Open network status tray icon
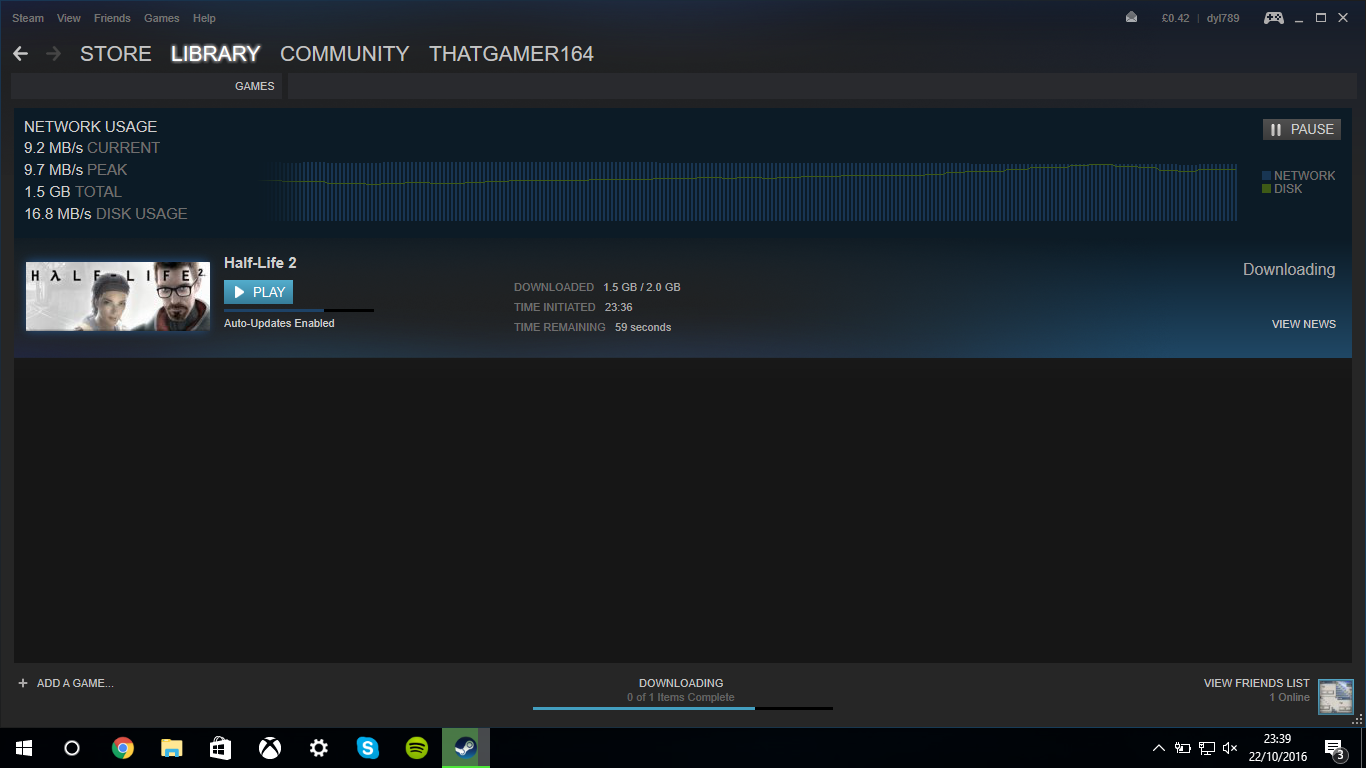The width and height of the screenshot is (1366, 768). pyautogui.click(x=1207, y=748)
